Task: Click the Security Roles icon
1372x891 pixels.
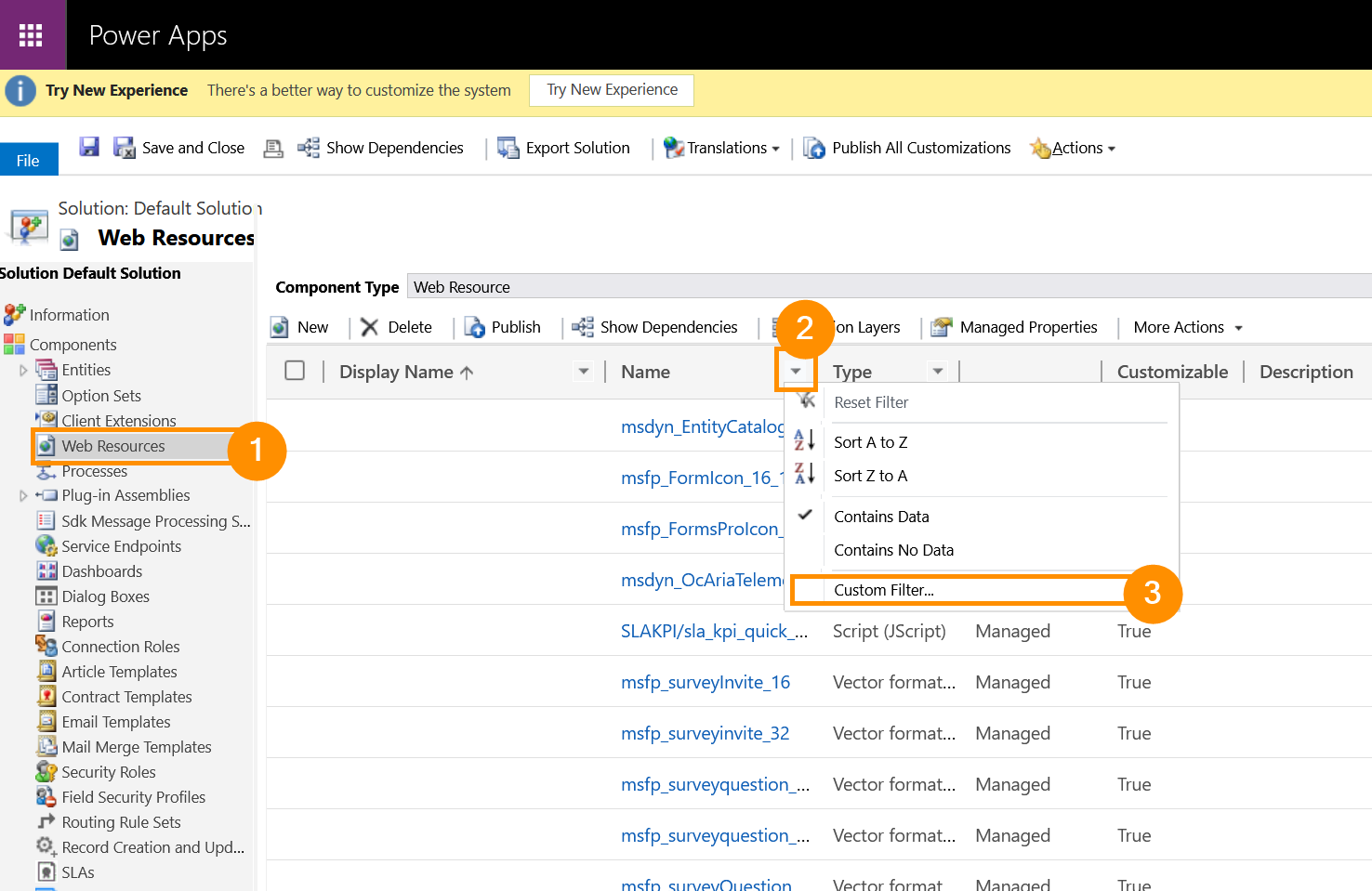Action: (x=46, y=771)
